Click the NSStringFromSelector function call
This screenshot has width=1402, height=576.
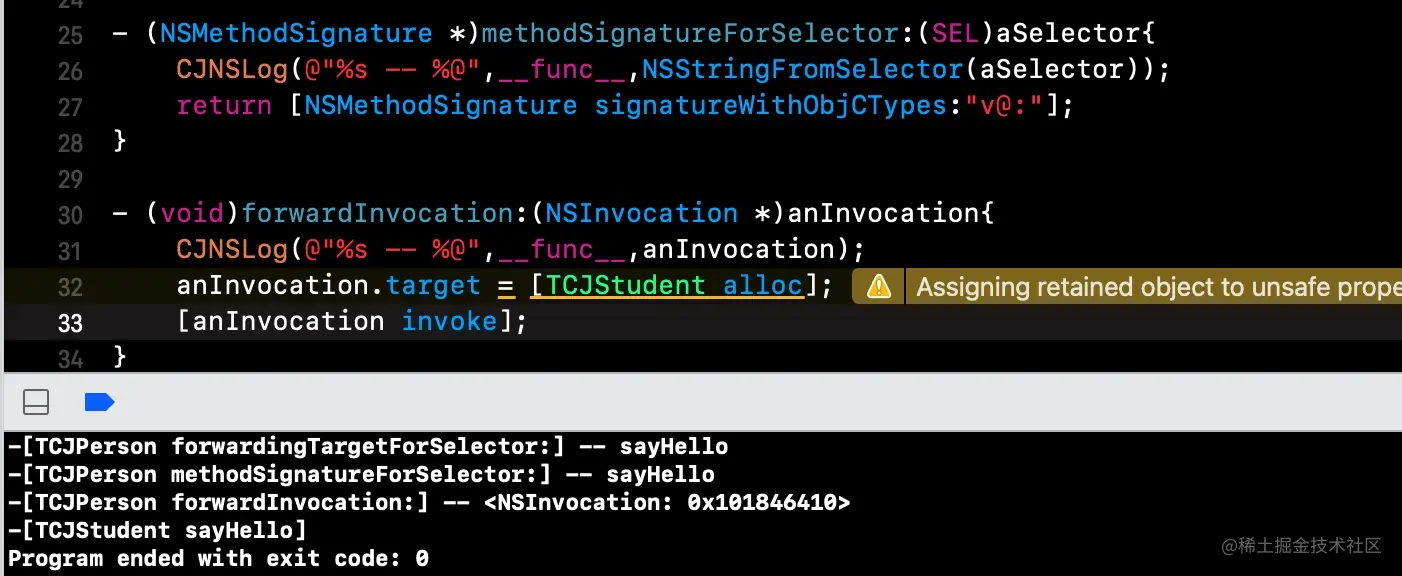(800, 69)
